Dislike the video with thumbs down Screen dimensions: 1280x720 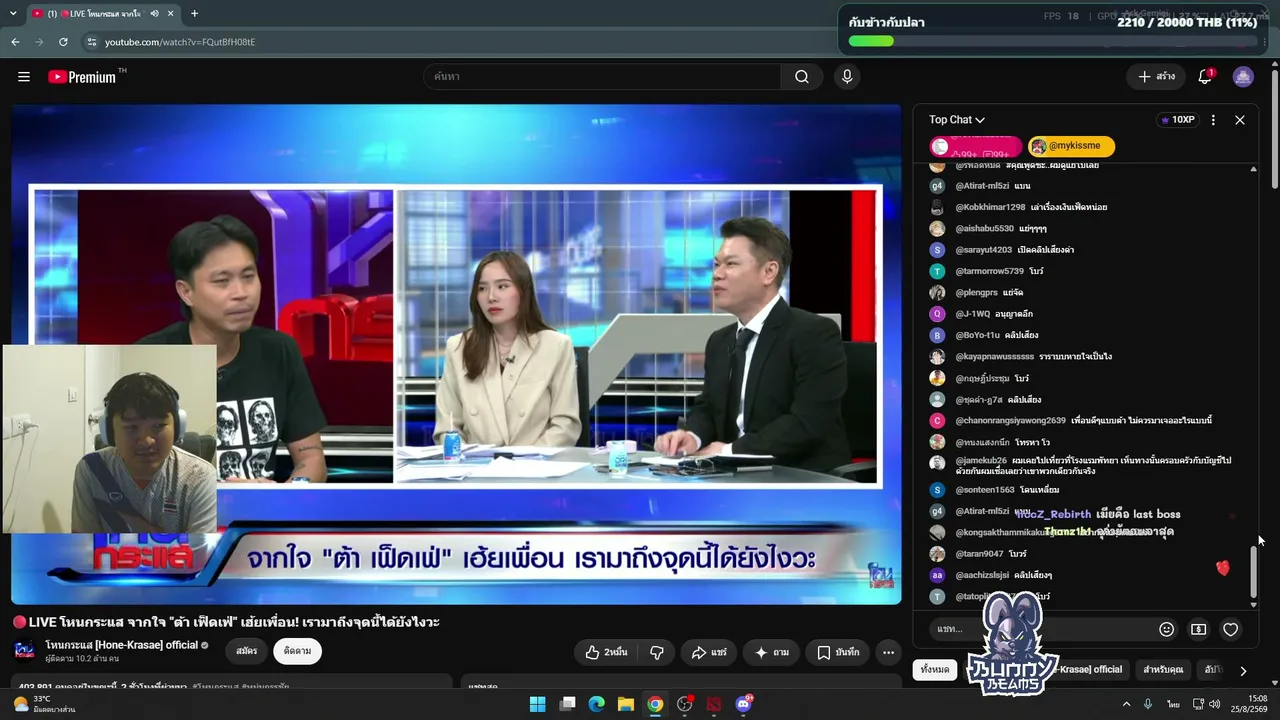click(657, 652)
